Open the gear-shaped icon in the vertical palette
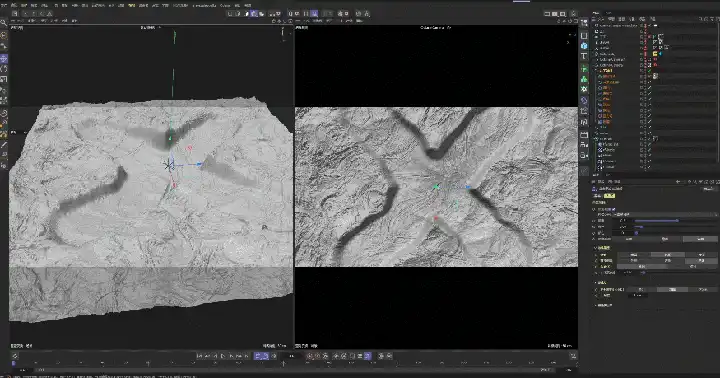Viewport: 720px width, 378px height. click(584, 89)
